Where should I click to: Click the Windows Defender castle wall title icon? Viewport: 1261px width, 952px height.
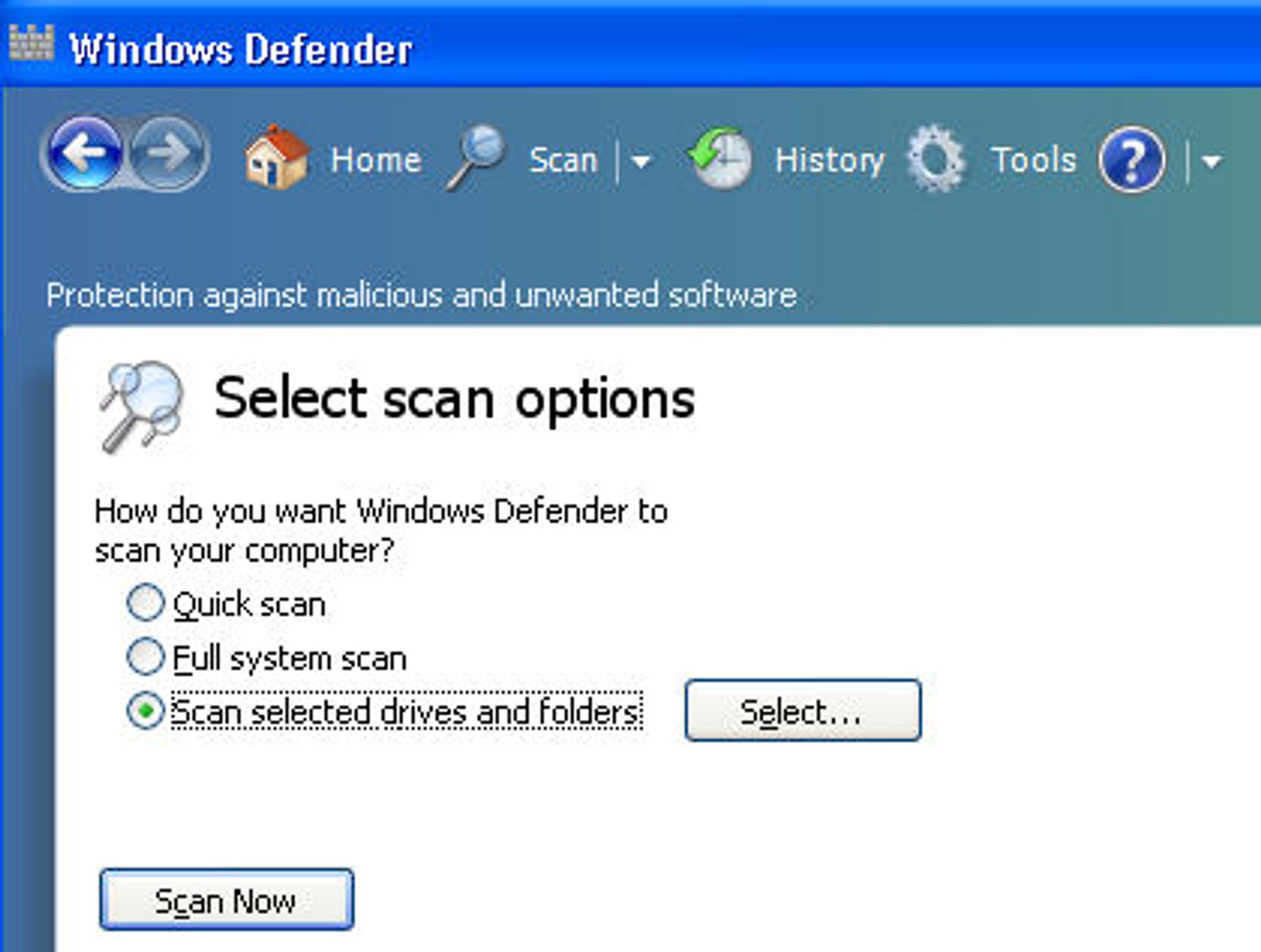coord(32,43)
